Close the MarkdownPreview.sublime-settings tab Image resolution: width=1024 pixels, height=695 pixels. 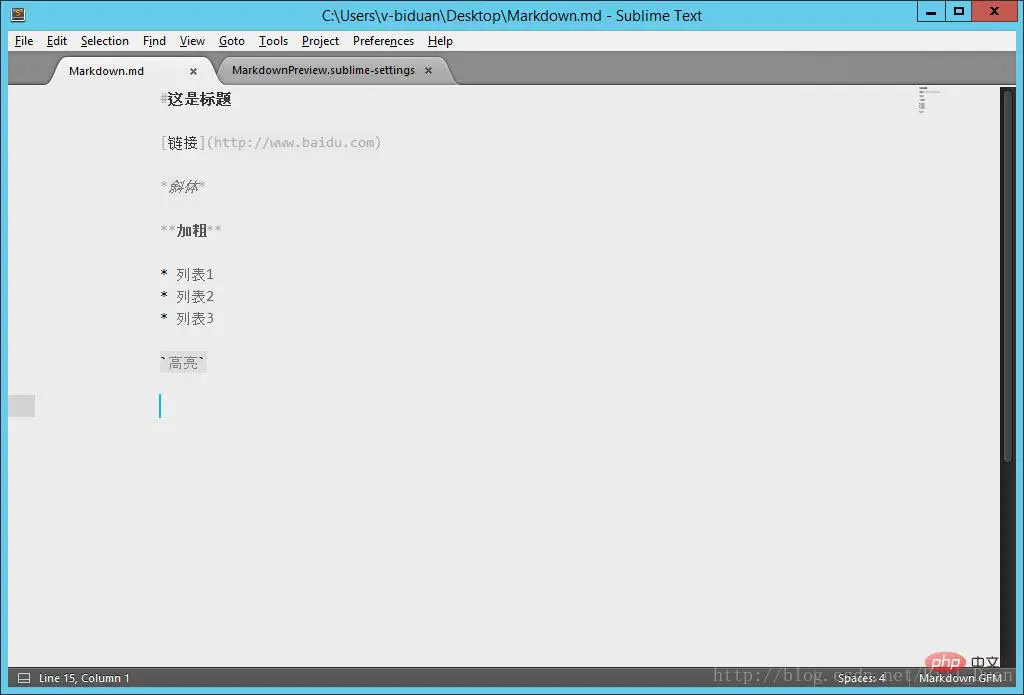pyautogui.click(x=428, y=71)
